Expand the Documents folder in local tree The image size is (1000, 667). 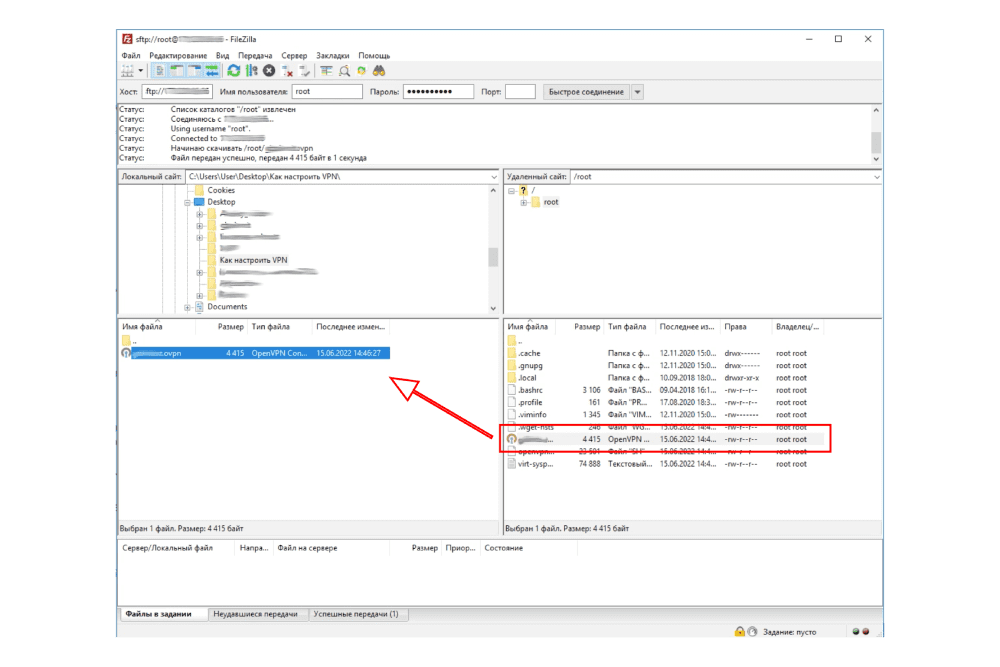click(187, 307)
